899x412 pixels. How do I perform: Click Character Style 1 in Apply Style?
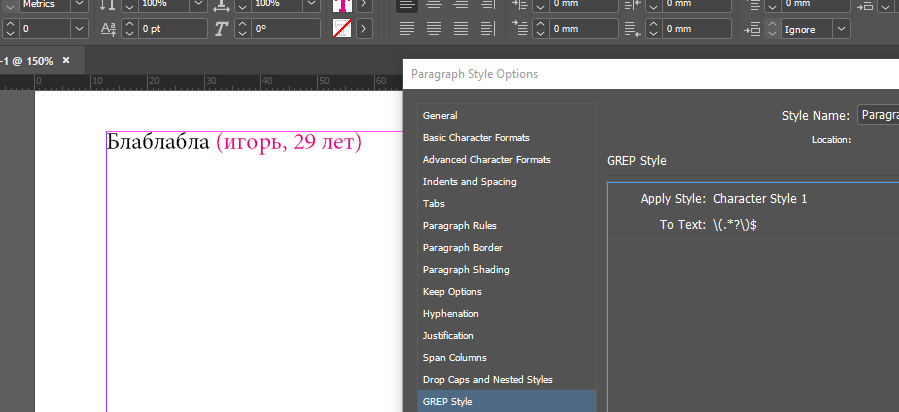[x=760, y=199]
